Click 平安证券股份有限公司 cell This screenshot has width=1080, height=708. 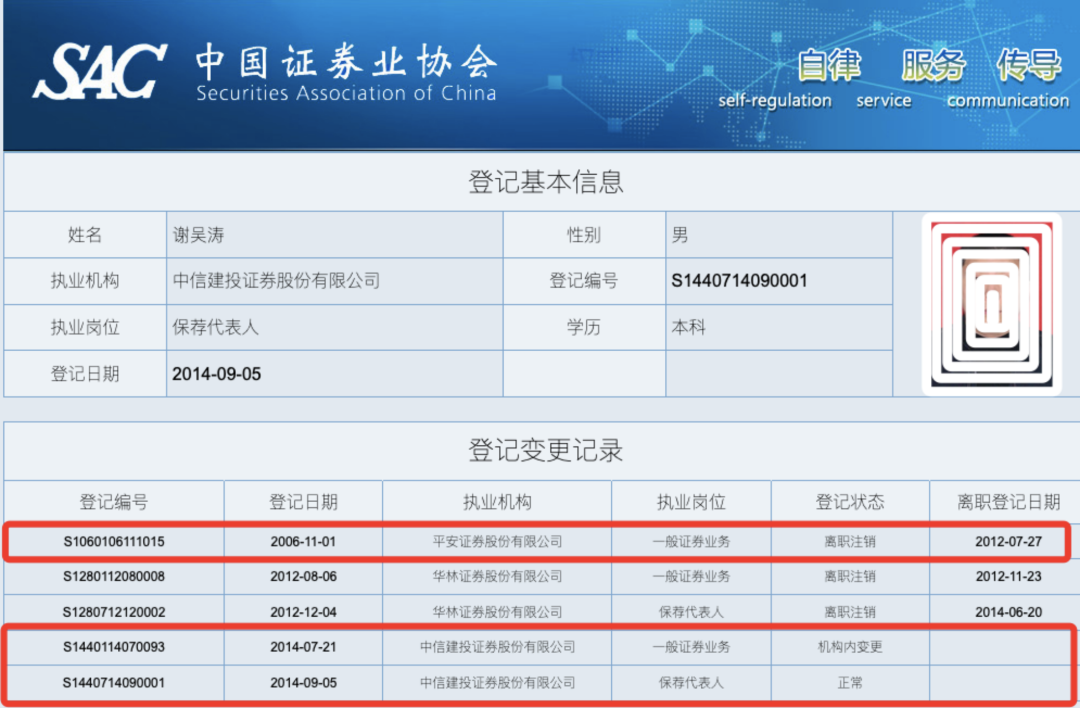coord(497,541)
